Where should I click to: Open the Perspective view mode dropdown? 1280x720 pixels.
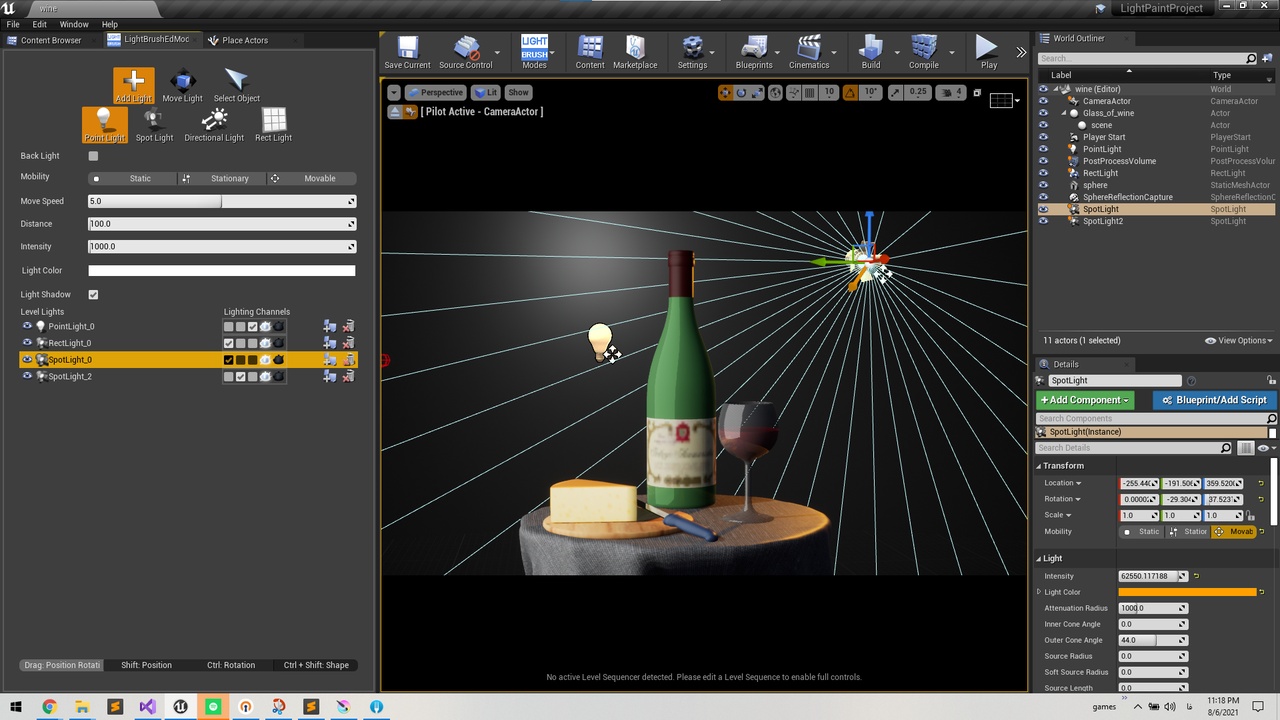(436, 93)
